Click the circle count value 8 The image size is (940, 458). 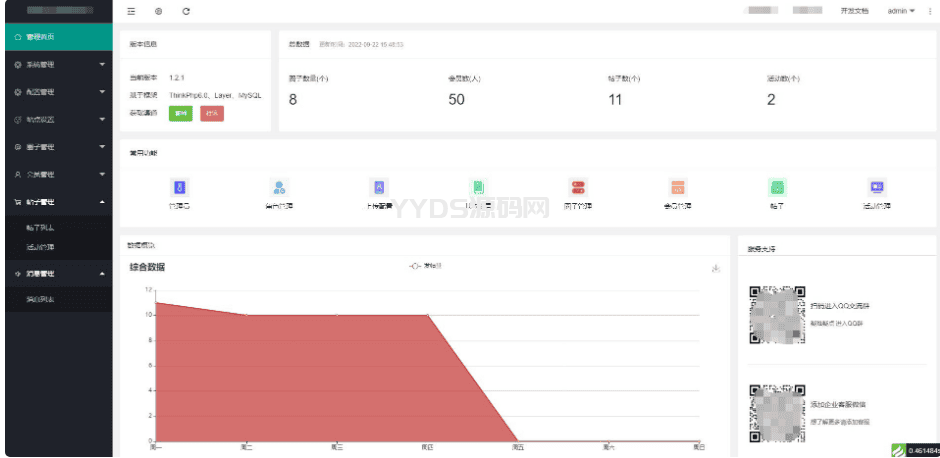click(293, 100)
